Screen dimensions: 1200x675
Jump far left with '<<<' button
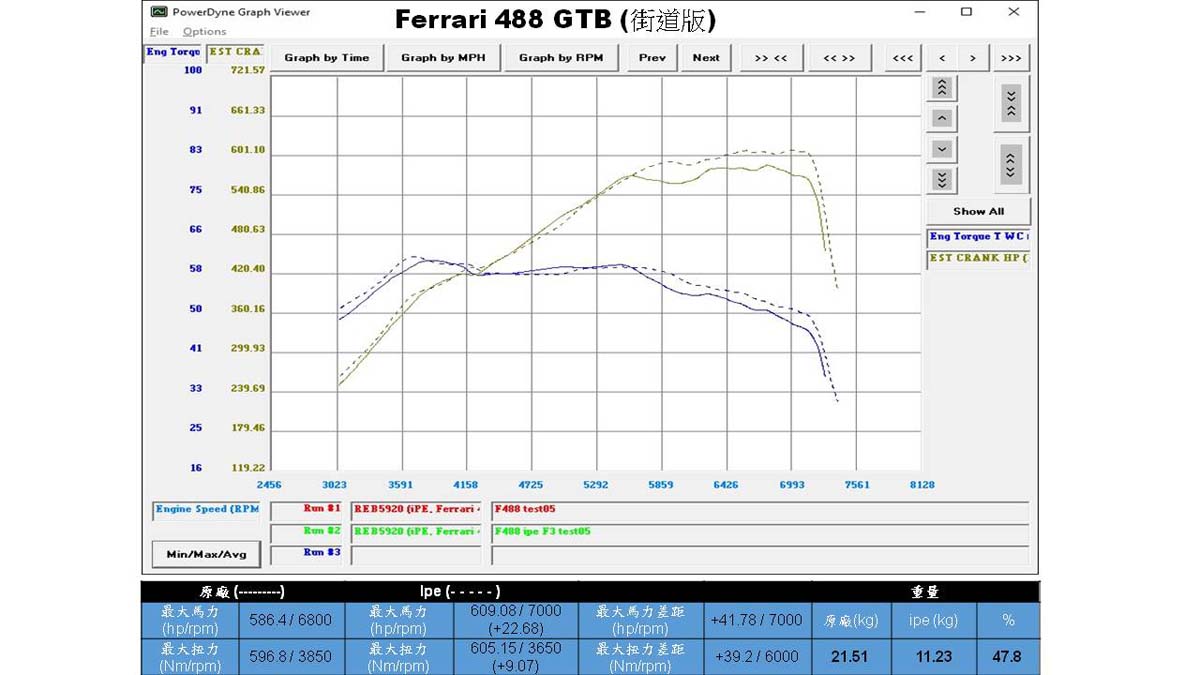point(902,58)
